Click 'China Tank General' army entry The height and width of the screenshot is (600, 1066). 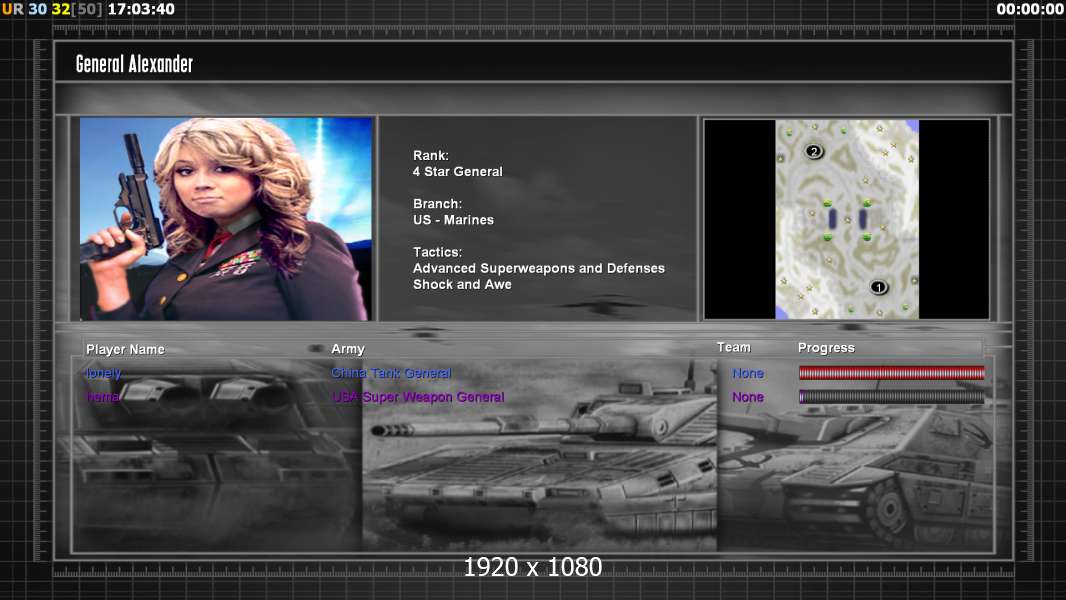391,373
